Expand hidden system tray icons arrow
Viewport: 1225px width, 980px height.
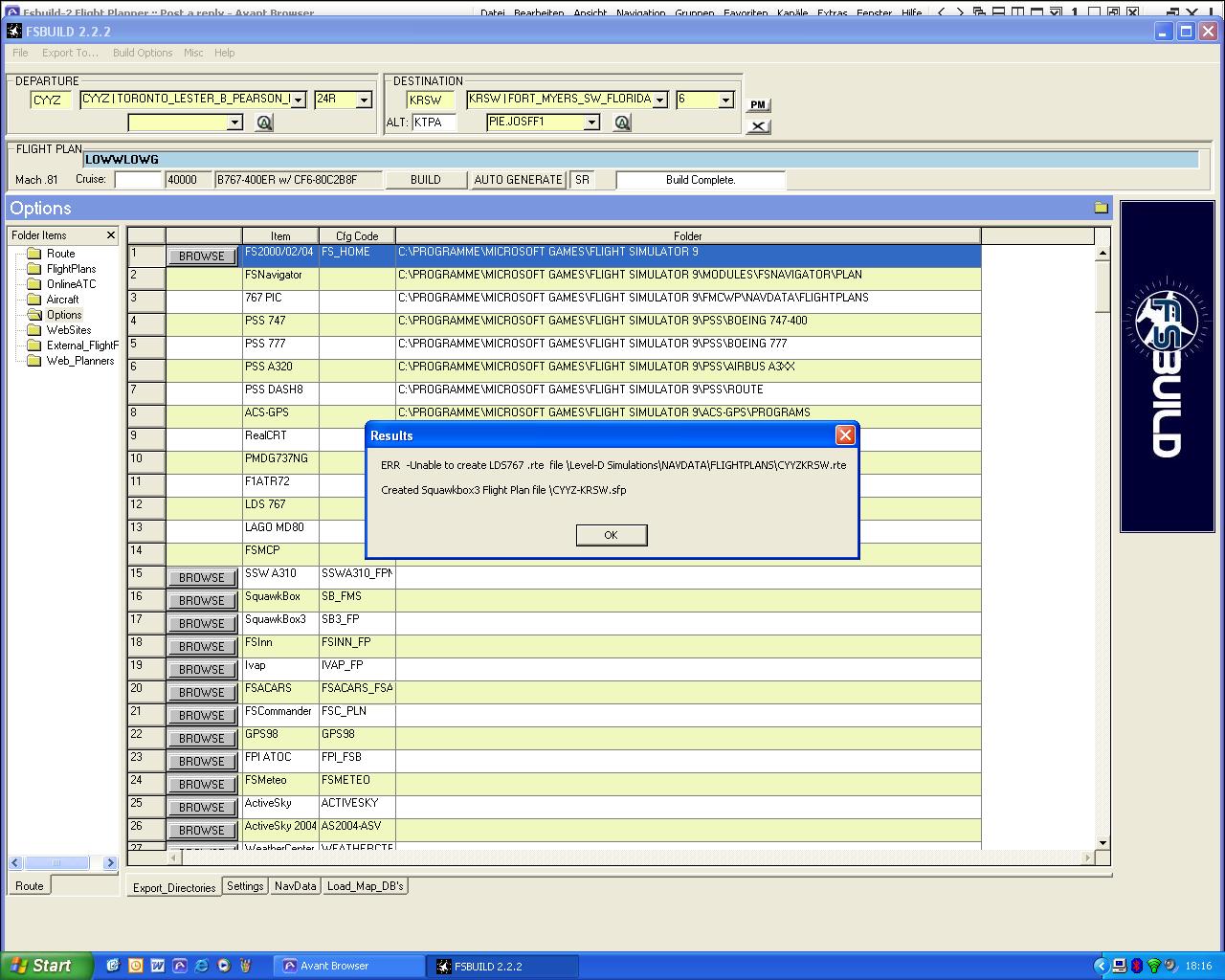point(1102,966)
